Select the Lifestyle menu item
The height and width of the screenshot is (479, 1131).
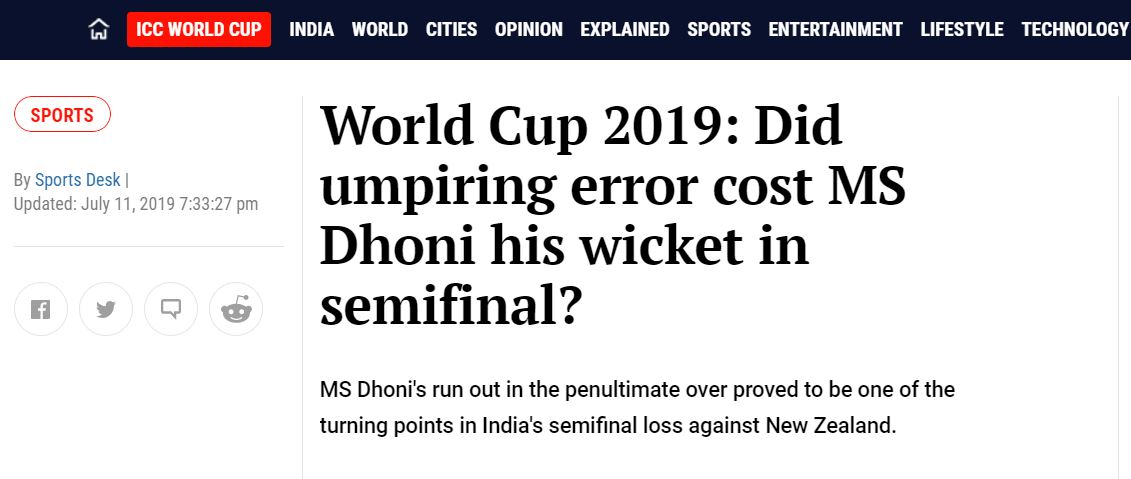click(962, 30)
